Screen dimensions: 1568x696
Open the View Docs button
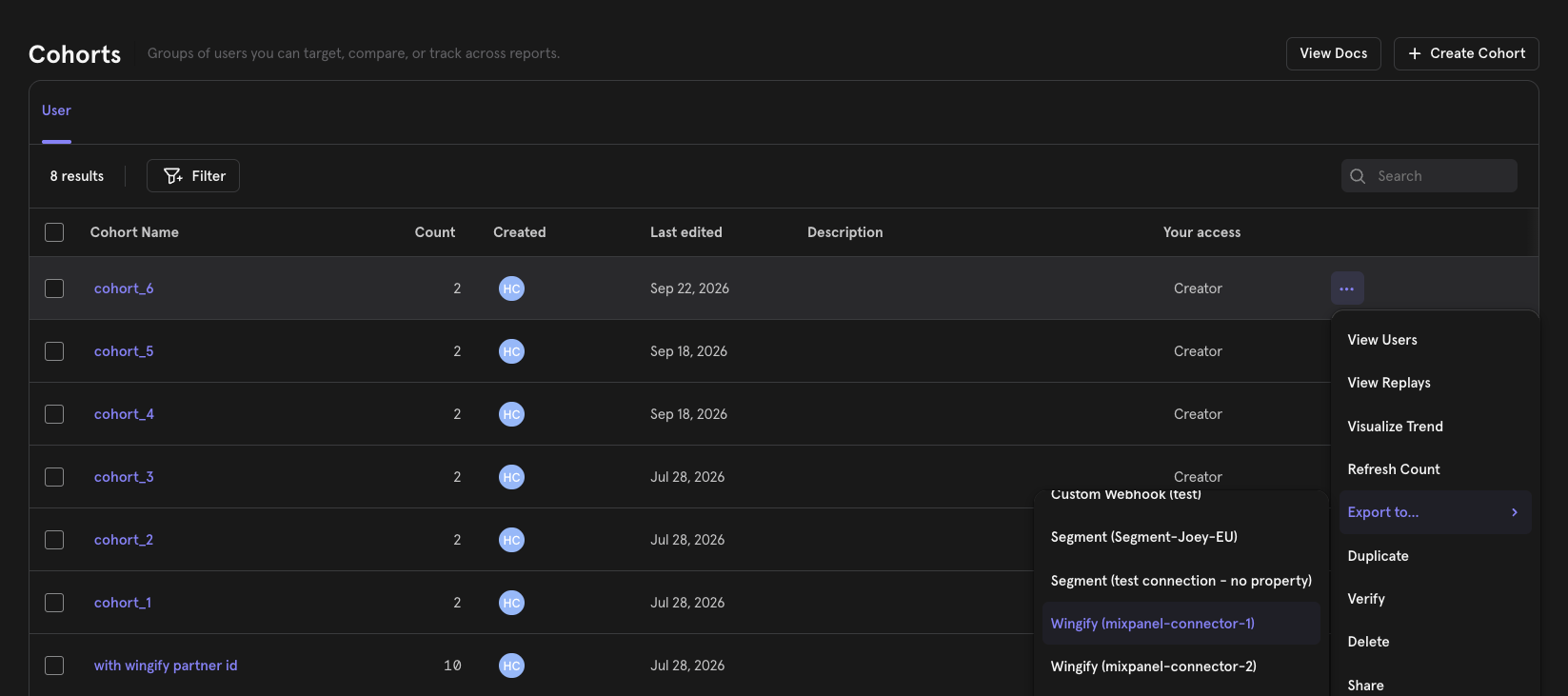pyautogui.click(x=1333, y=53)
